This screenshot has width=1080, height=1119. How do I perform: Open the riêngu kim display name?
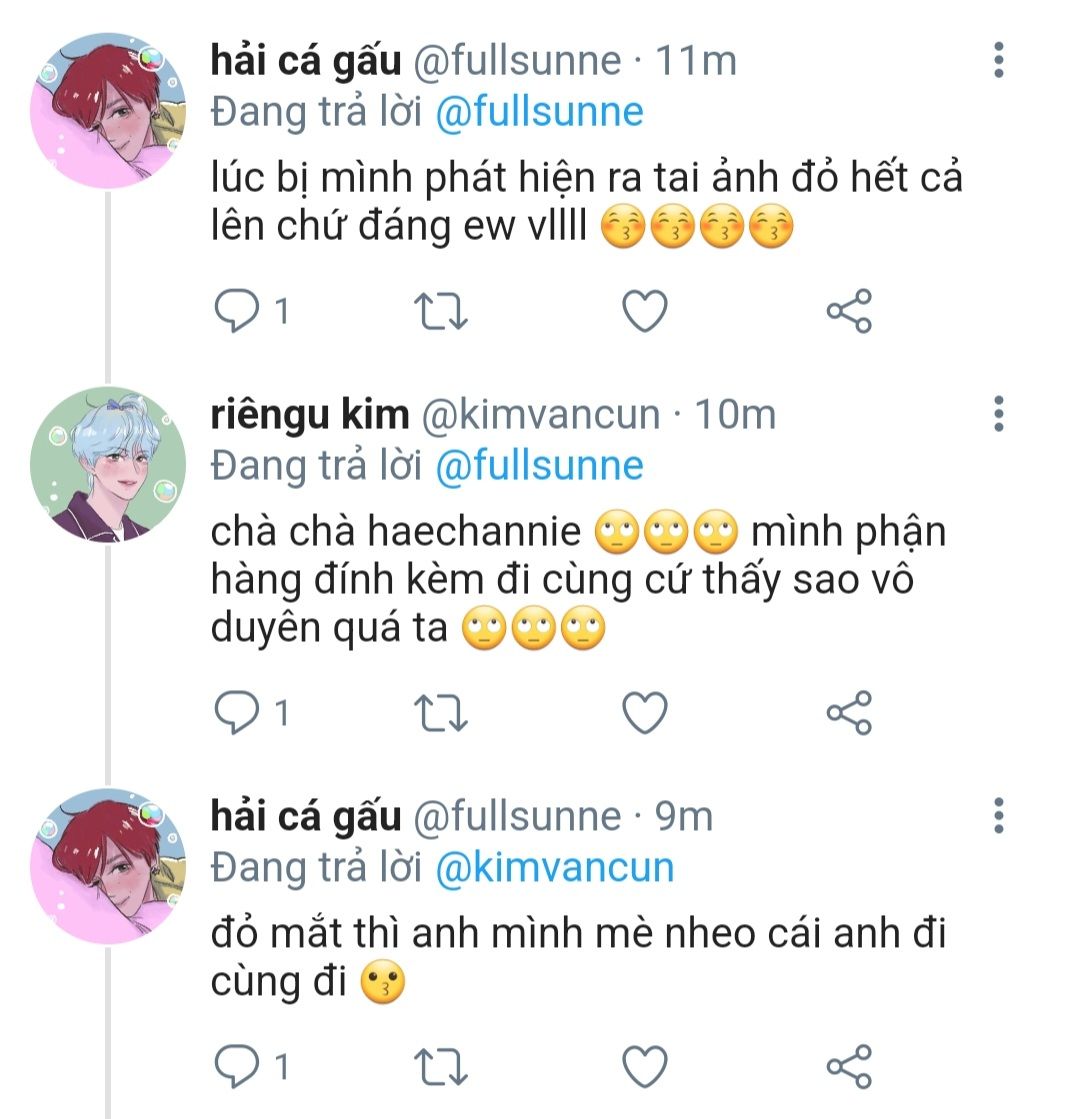point(310,414)
